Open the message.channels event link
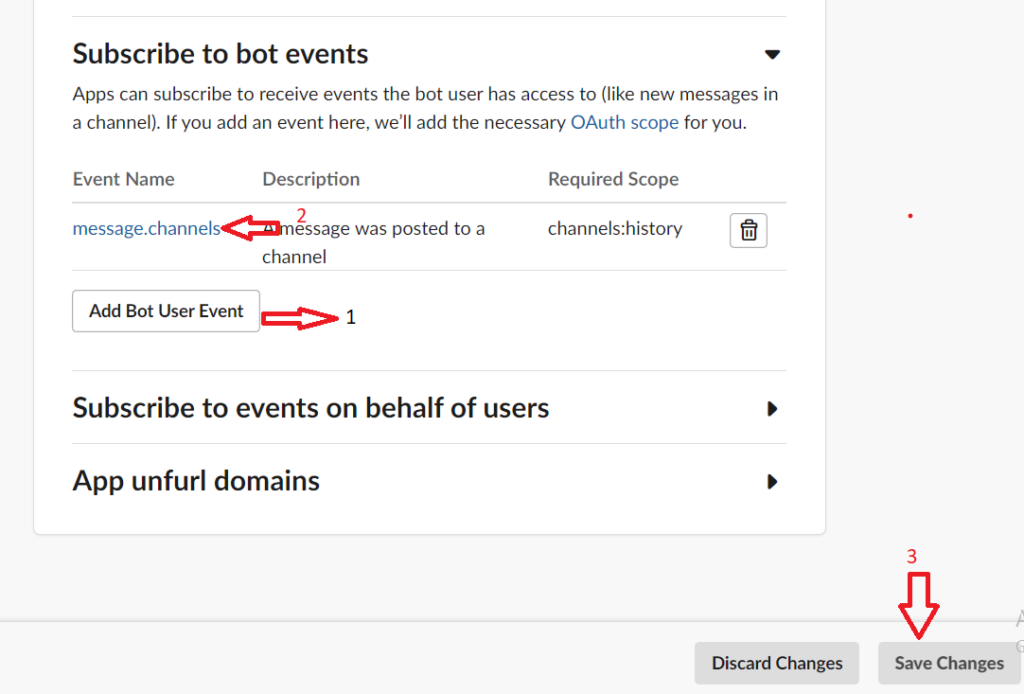1024x694 pixels. 146,229
